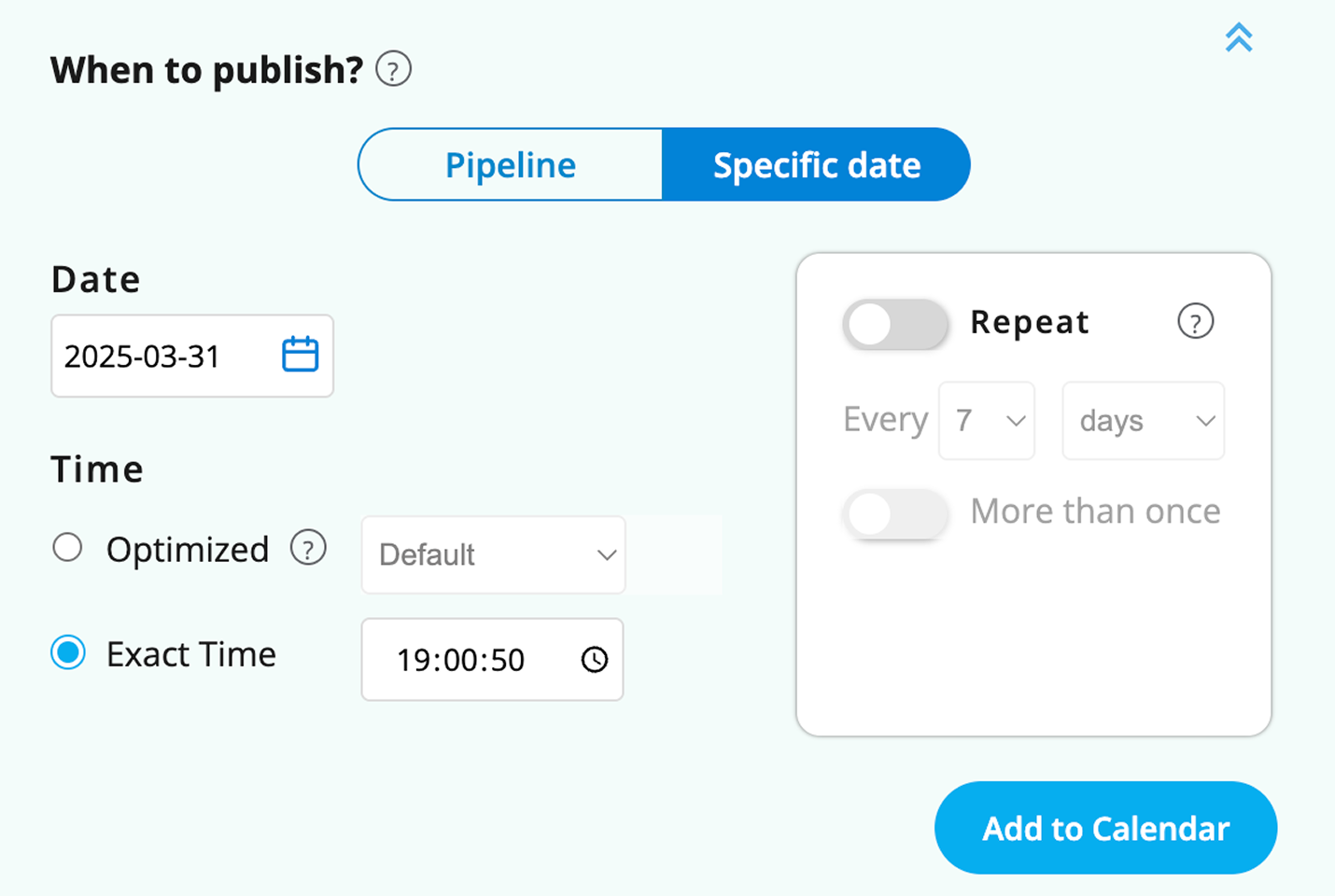
Task: Click the help icon beside When to publish
Action: tap(393, 70)
